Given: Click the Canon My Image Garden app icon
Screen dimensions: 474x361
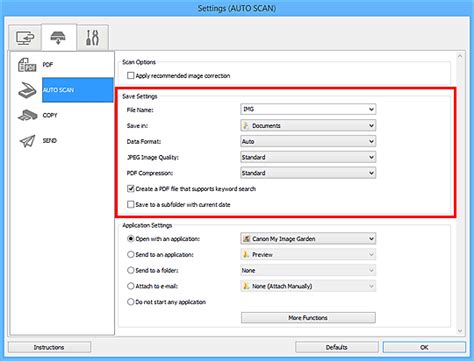Looking at the screenshot, I should pyautogui.click(x=246, y=239).
